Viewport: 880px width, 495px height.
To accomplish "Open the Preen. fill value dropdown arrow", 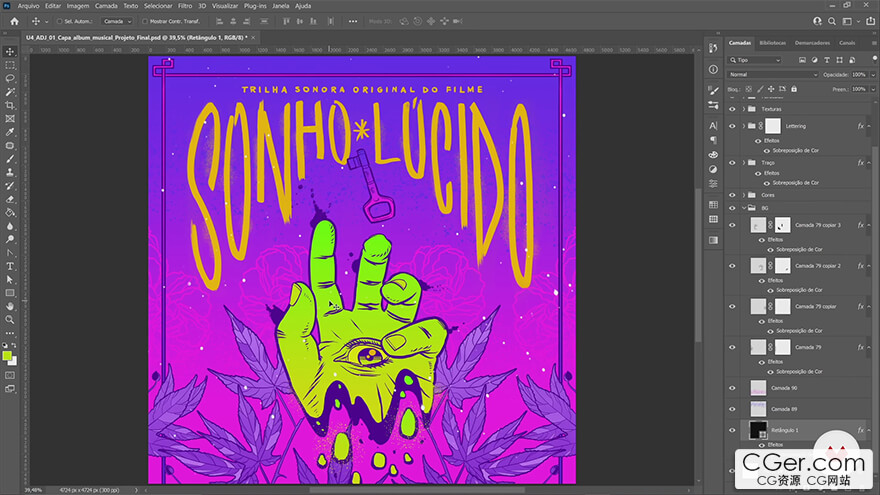I will 873,89.
